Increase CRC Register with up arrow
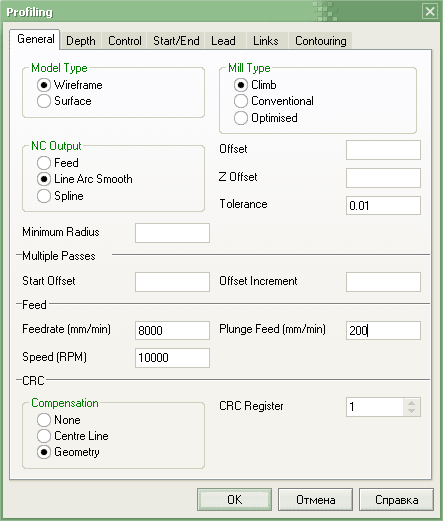 412,403
